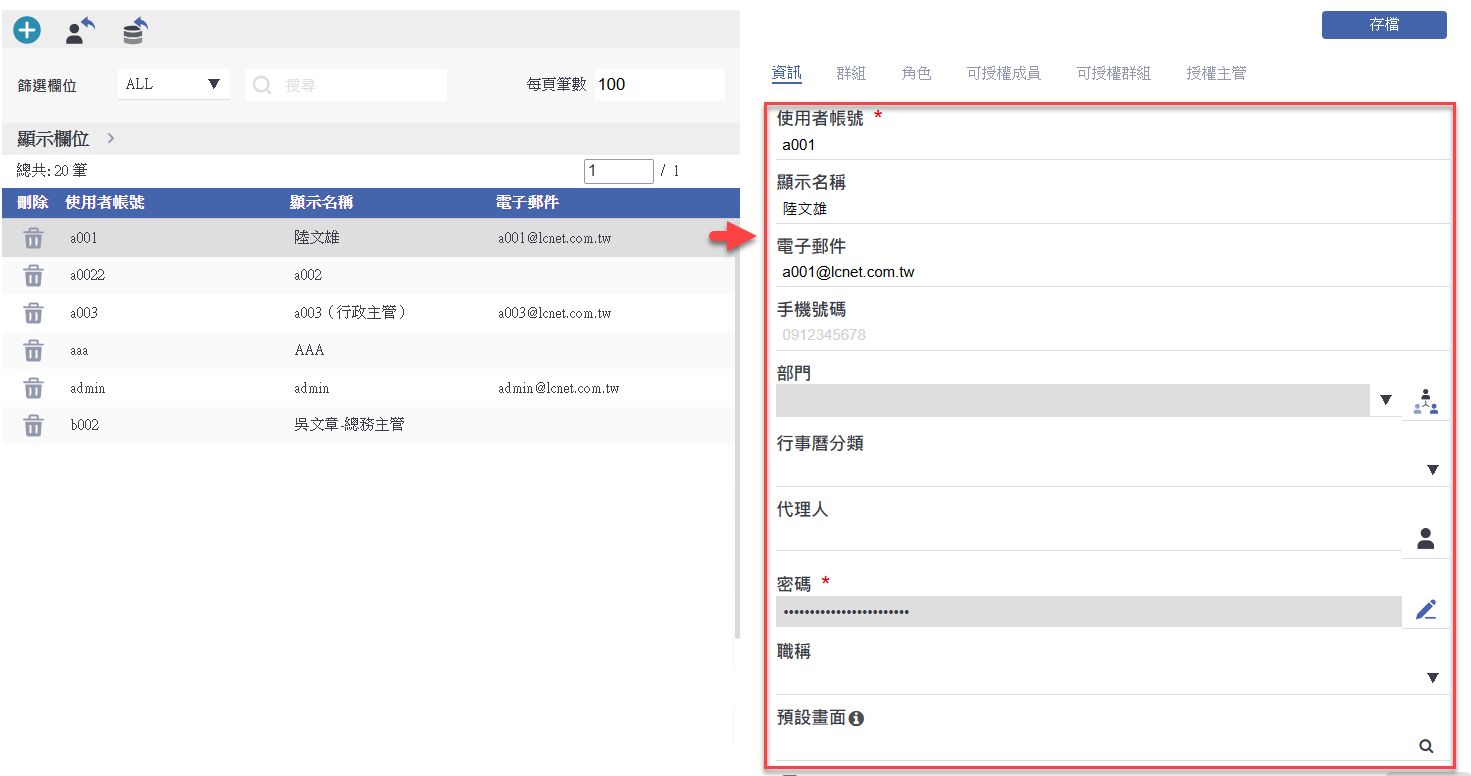Open the 行事曆分類 dropdown
The width and height of the screenshot is (1471, 776).
click(x=1432, y=470)
